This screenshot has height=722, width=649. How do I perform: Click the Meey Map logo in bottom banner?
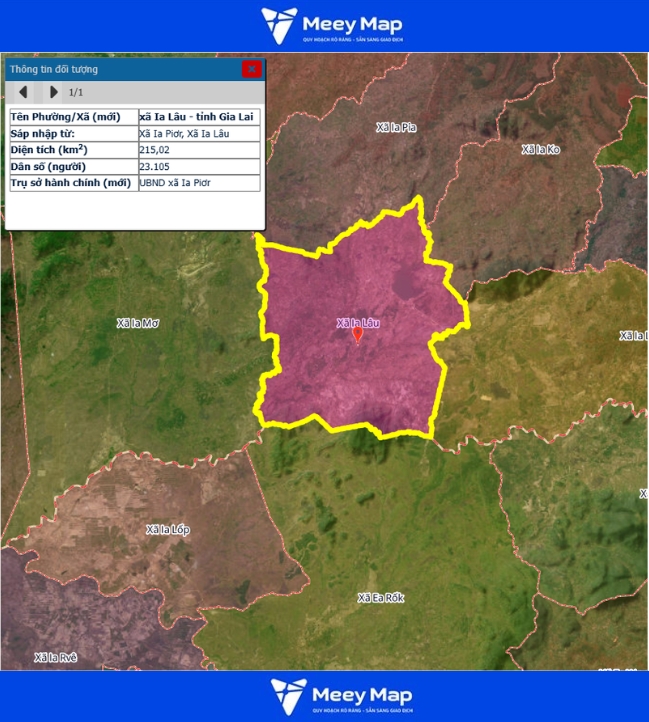click(341, 697)
